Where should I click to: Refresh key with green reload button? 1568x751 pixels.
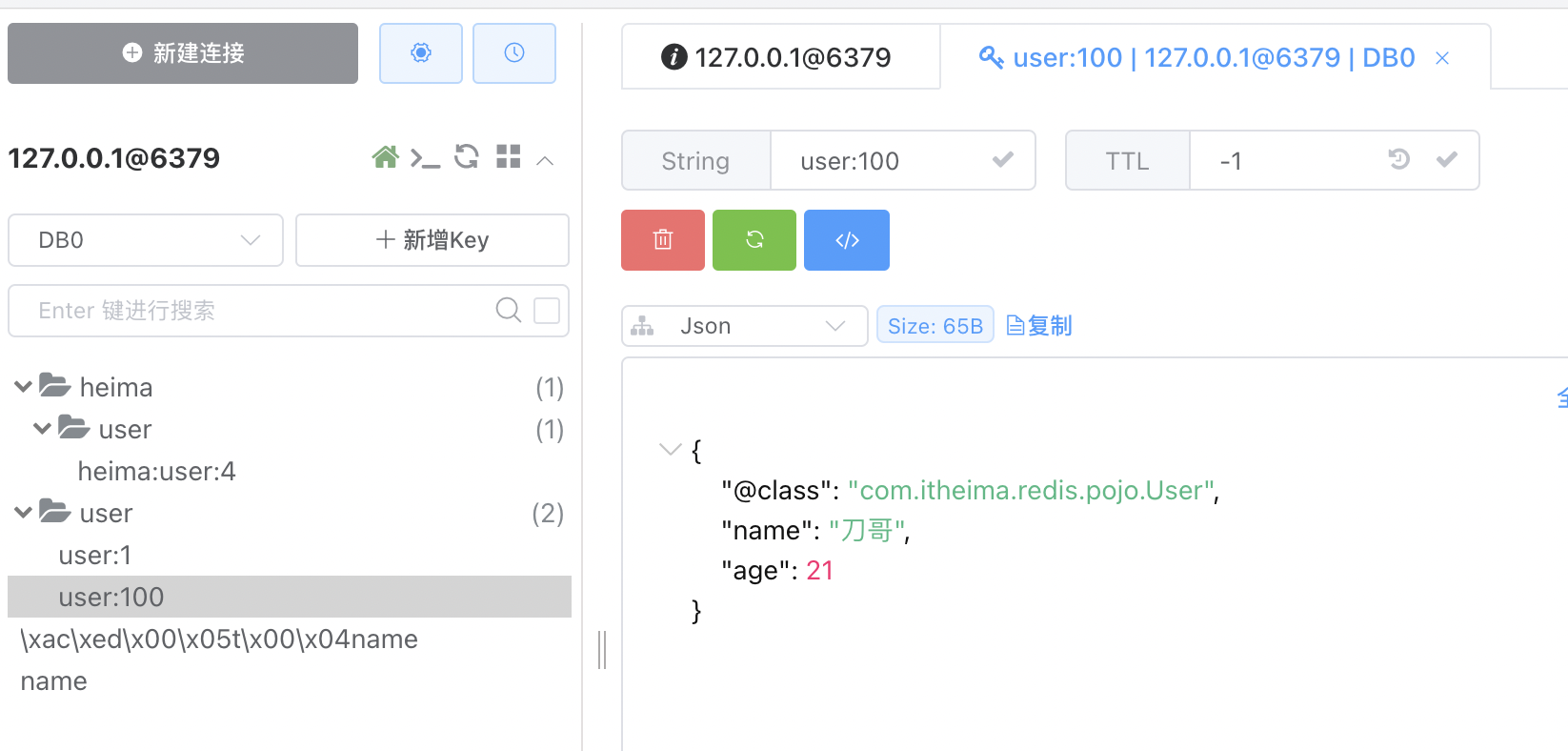754,240
